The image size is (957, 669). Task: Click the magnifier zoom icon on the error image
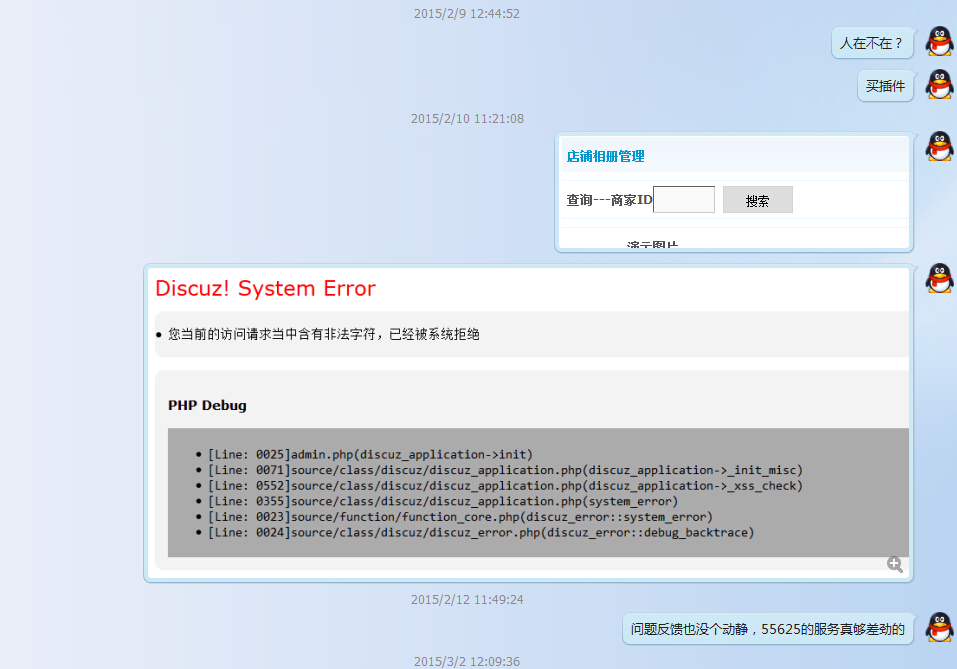coord(895,564)
